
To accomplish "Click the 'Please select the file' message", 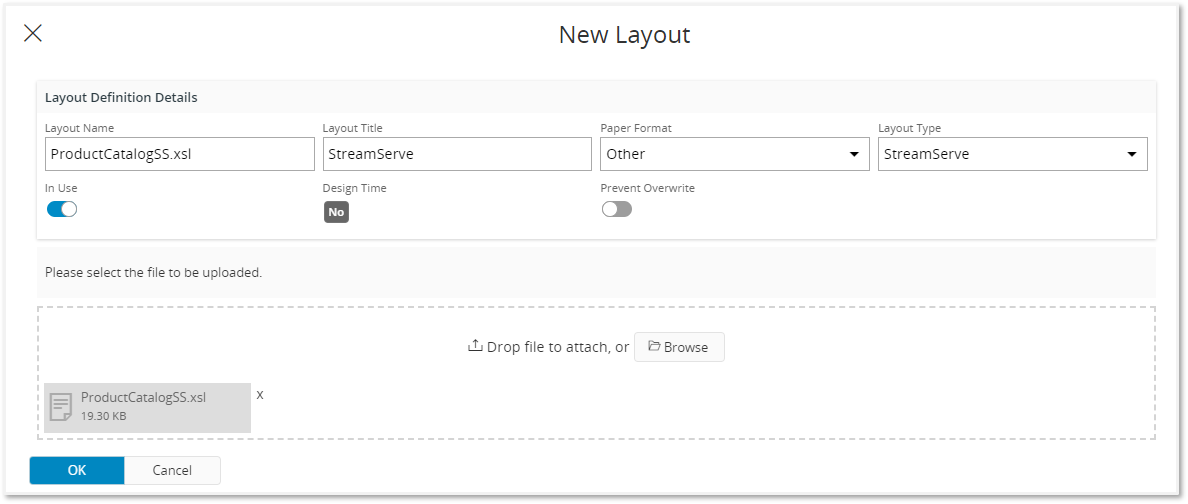I will pyautogui.click(x=153, y=272).
